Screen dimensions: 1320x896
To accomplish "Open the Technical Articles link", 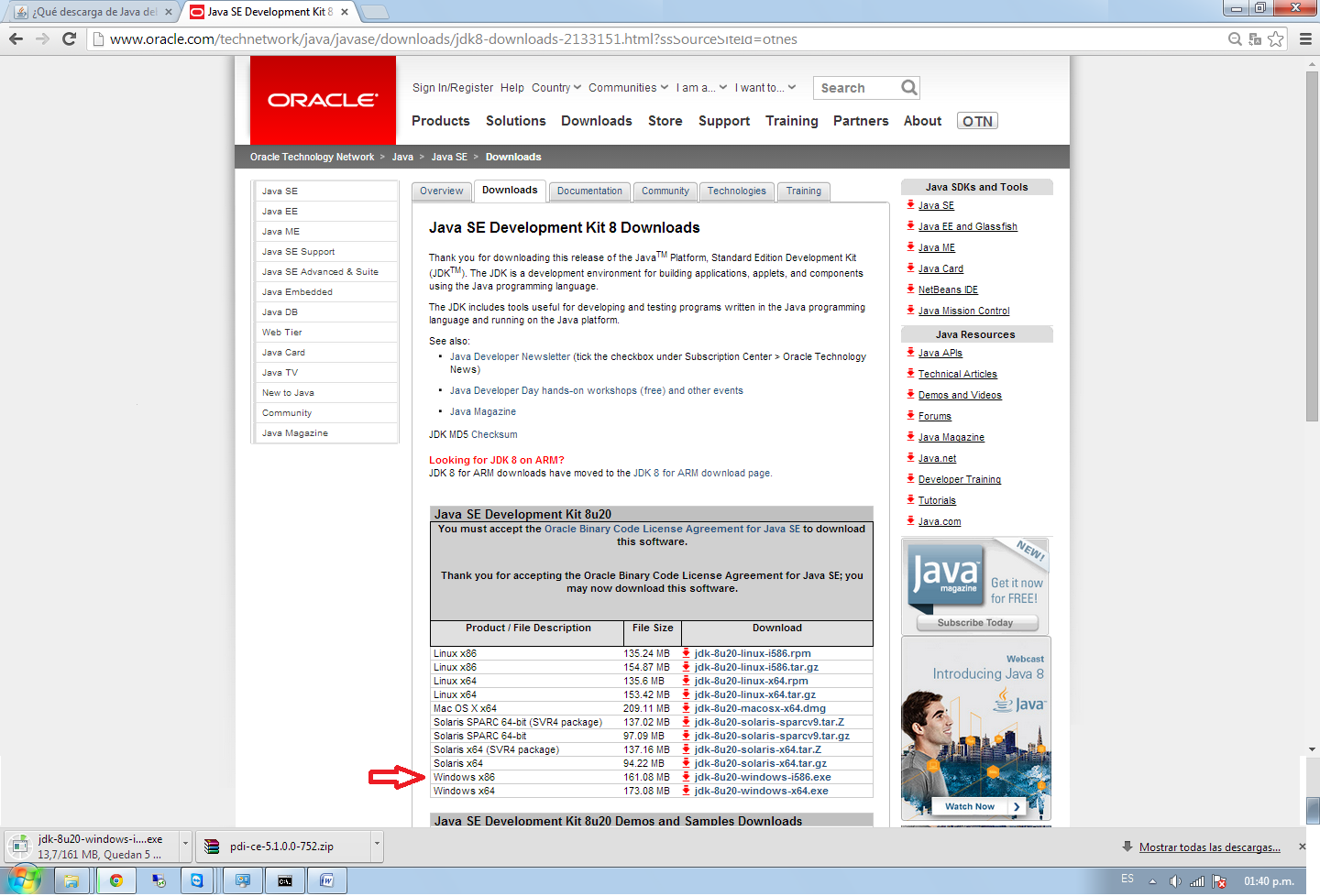I will click(x=957, y=374).
